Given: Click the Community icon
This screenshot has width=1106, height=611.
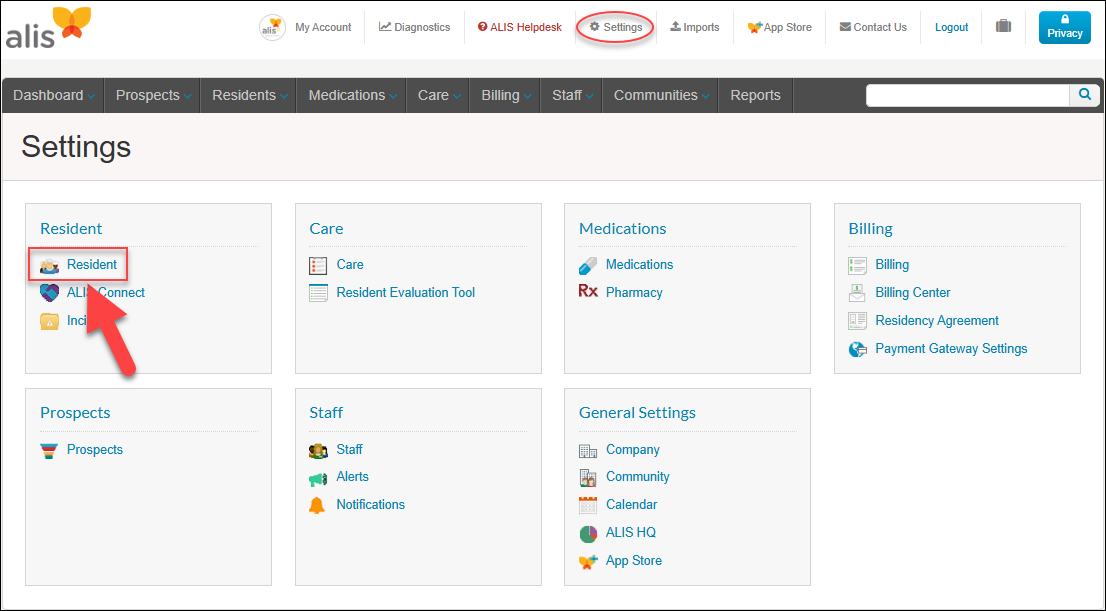Looking at the screenshot, I should pyautogui.click(x=588, y=478).
